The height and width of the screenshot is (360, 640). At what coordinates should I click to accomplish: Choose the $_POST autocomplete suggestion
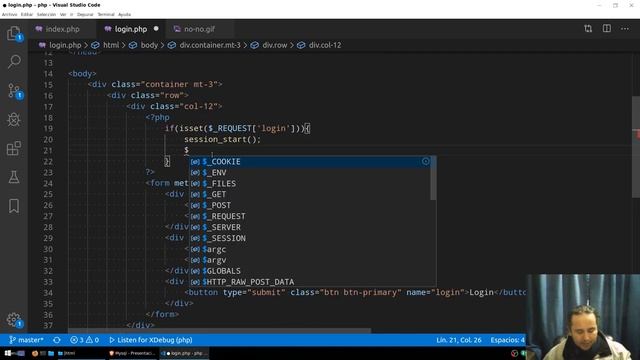pyautogui.click(x=309, y=205)
